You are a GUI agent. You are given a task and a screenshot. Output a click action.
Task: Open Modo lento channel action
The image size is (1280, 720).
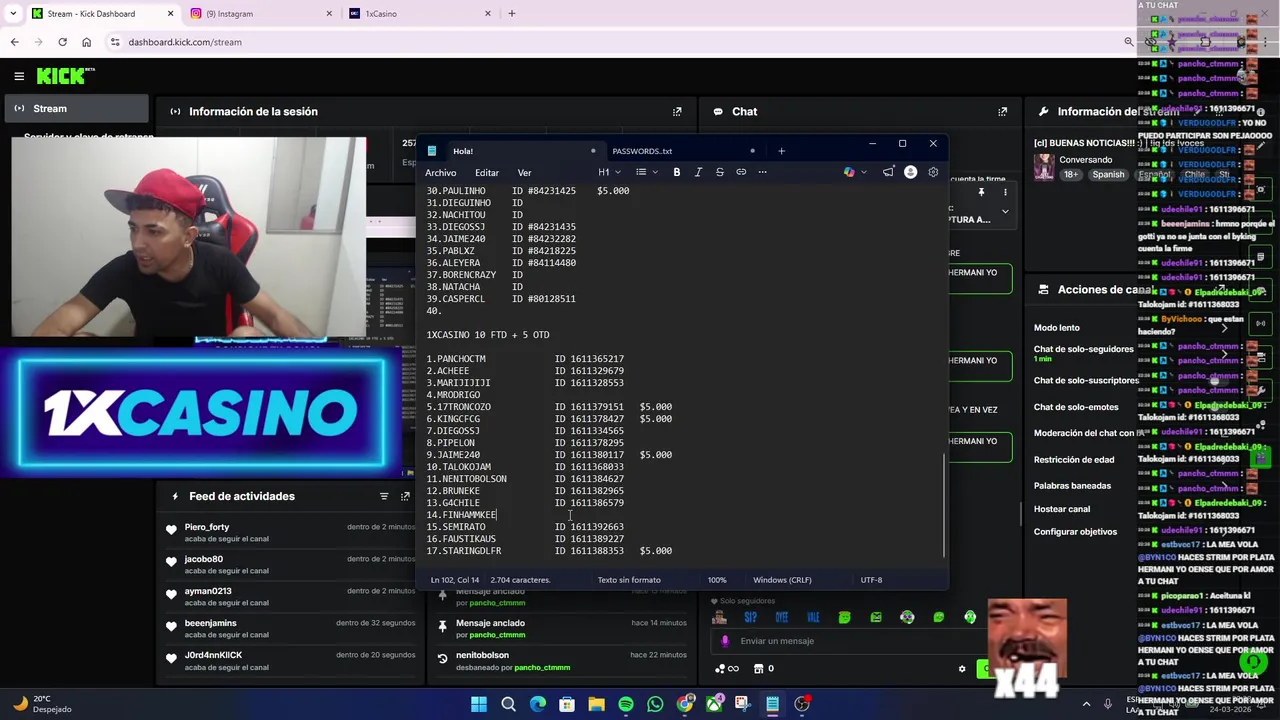(1057, 328)
